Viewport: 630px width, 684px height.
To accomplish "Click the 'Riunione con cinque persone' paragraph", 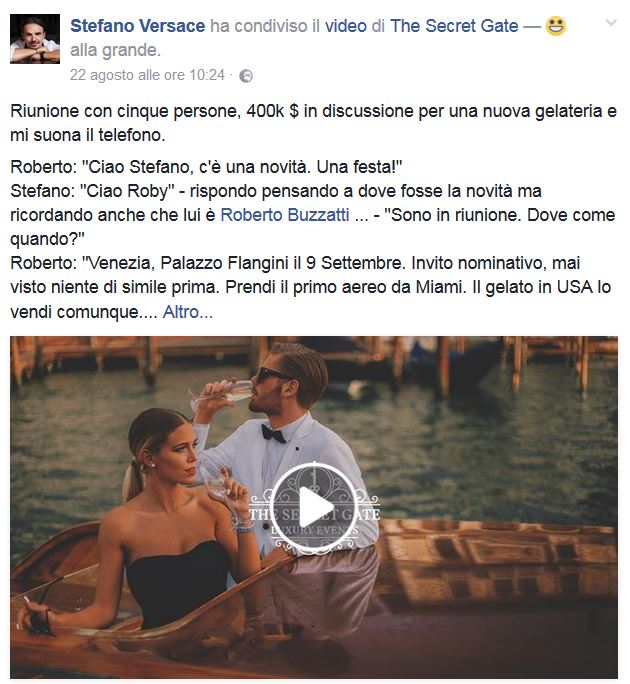I will point(313,123).
